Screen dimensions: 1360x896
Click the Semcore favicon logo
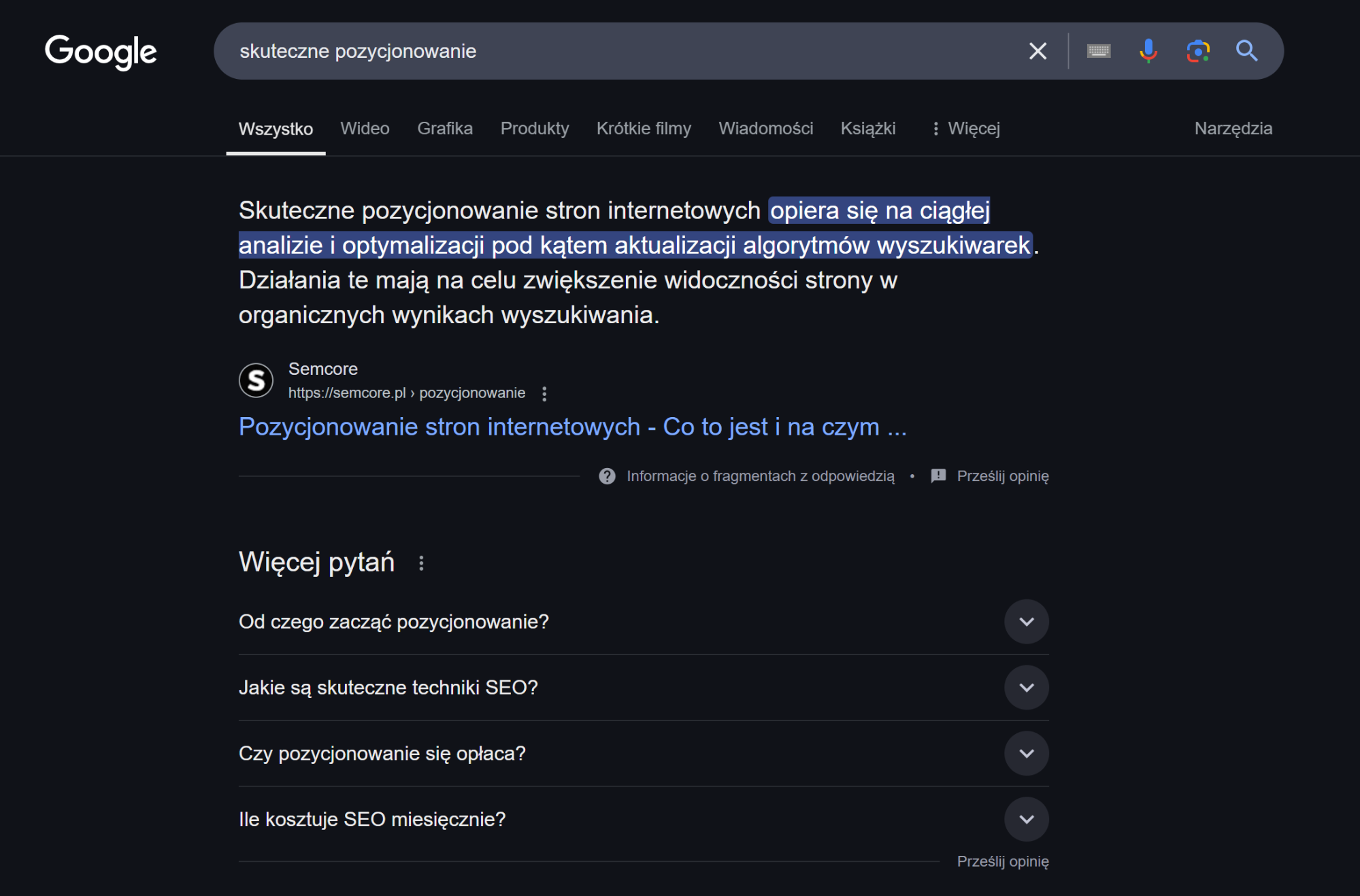pyautogui.click(x=256, y=380)
